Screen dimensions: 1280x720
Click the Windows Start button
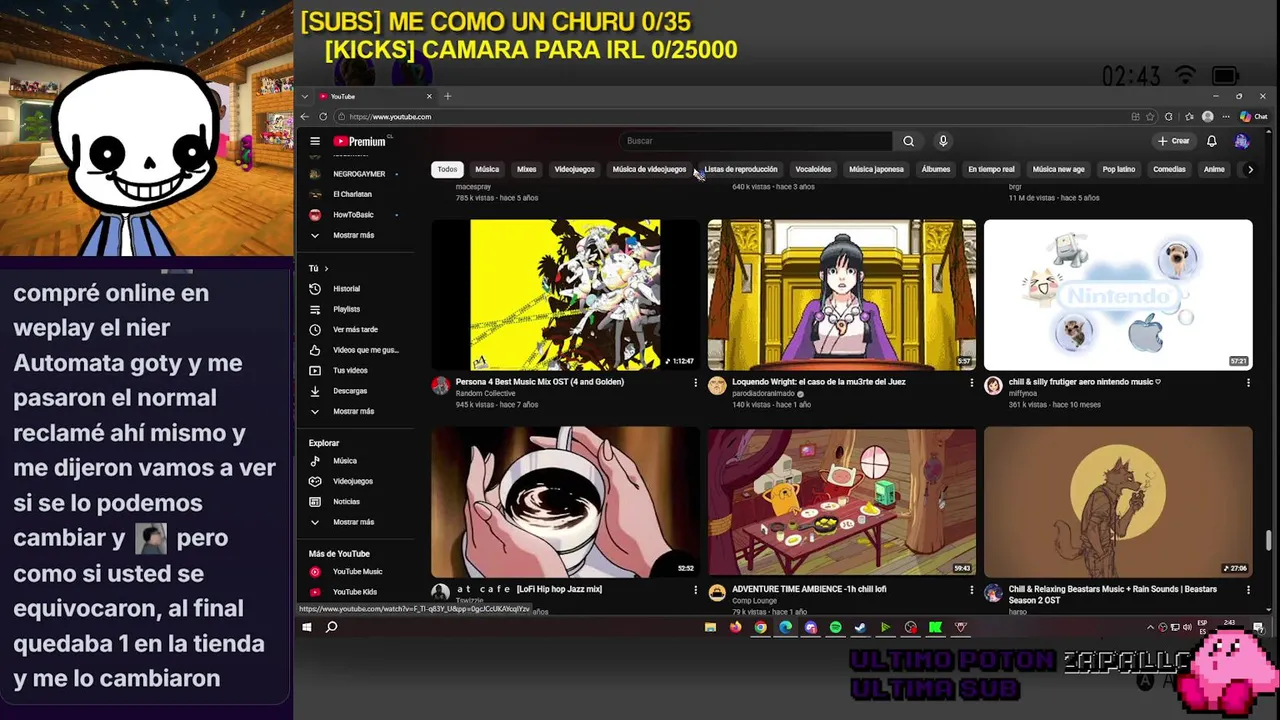[x=307, y=627]
